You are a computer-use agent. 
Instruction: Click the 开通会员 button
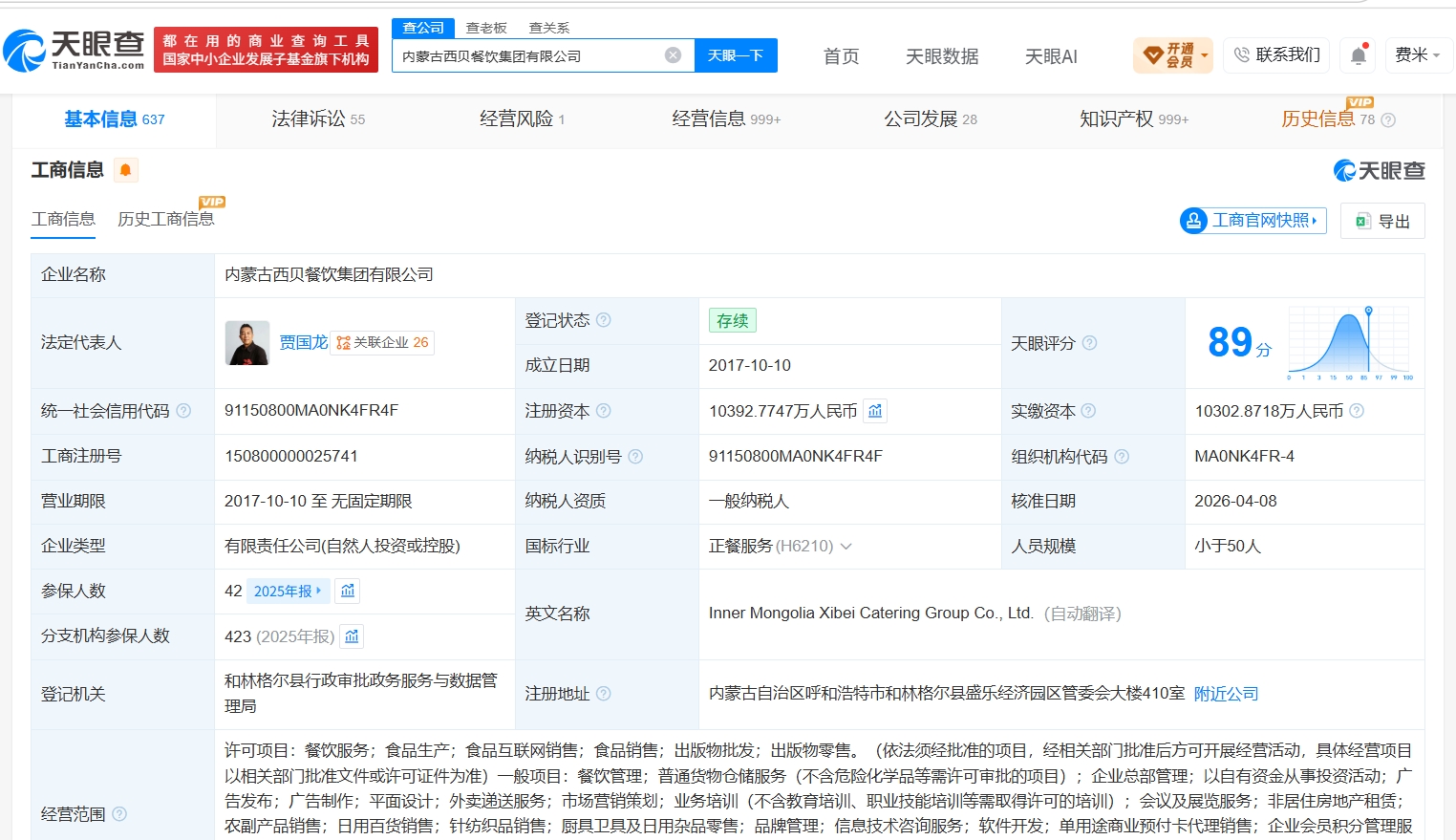[x=1172, y=55]
